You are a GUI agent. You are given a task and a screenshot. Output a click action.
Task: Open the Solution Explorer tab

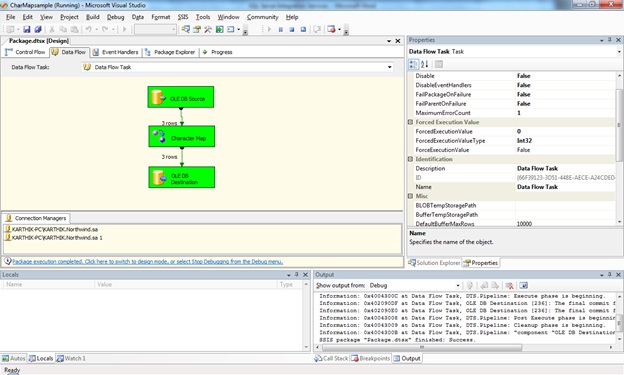point(434,263)
